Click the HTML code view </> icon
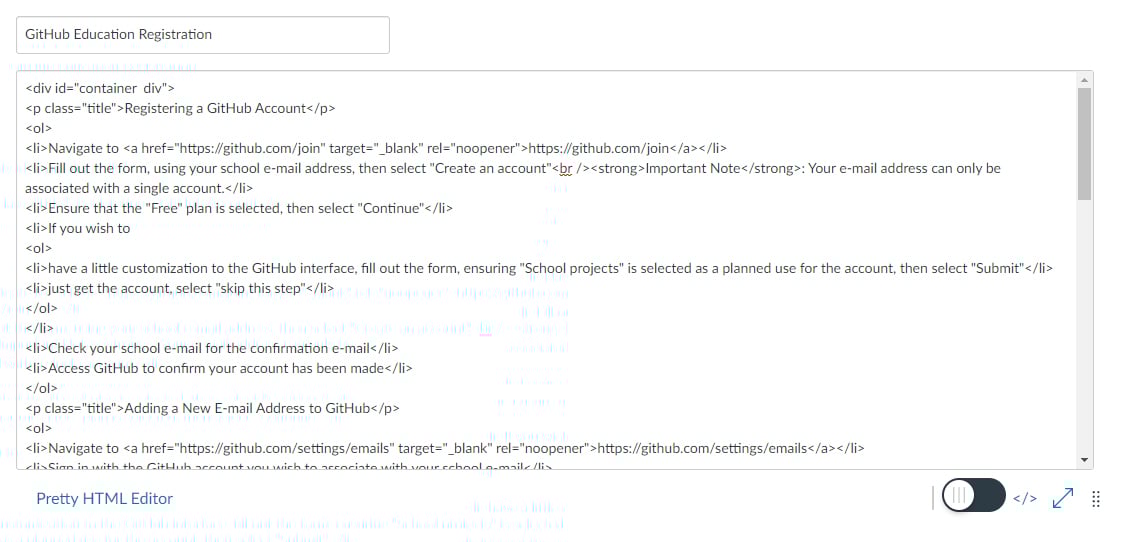The image size is (1126, 542). [x=1025, y=498]
